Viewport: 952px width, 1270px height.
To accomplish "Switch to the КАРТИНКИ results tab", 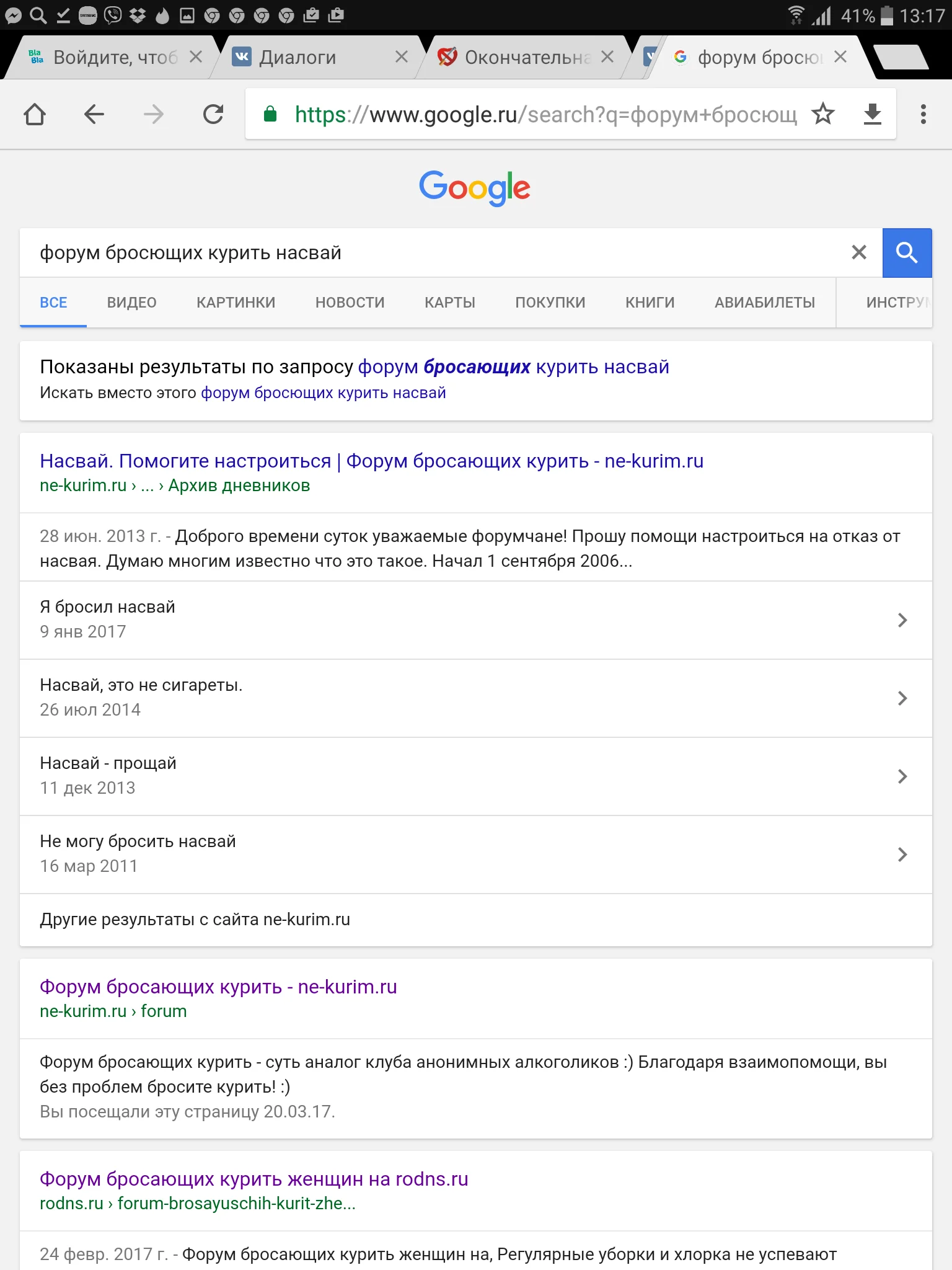I will 236,303.
